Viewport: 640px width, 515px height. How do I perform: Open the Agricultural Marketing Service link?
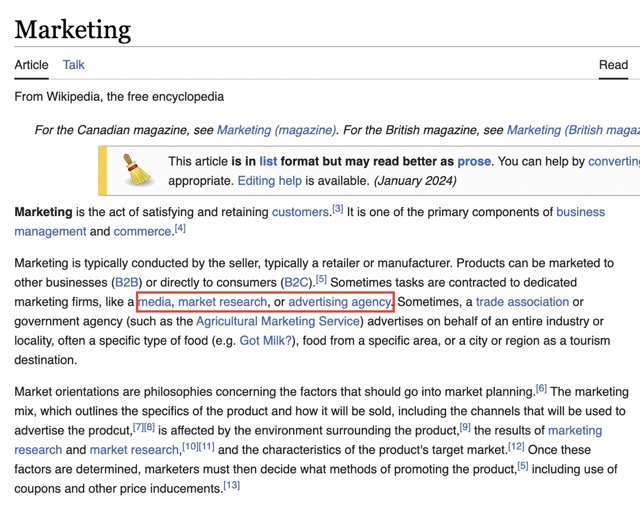pos(279,321)
